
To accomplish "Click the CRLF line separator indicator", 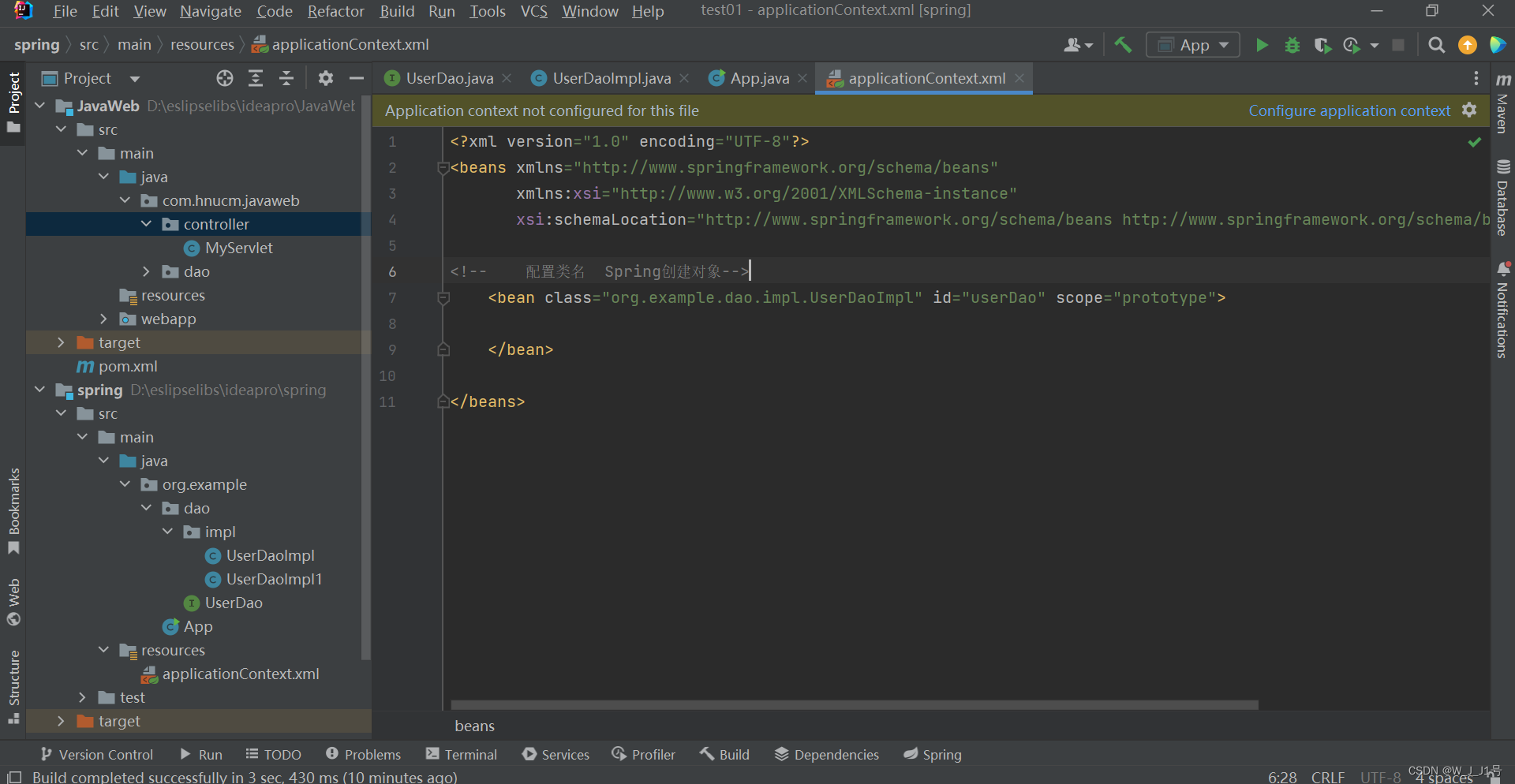I will 1327,777.
